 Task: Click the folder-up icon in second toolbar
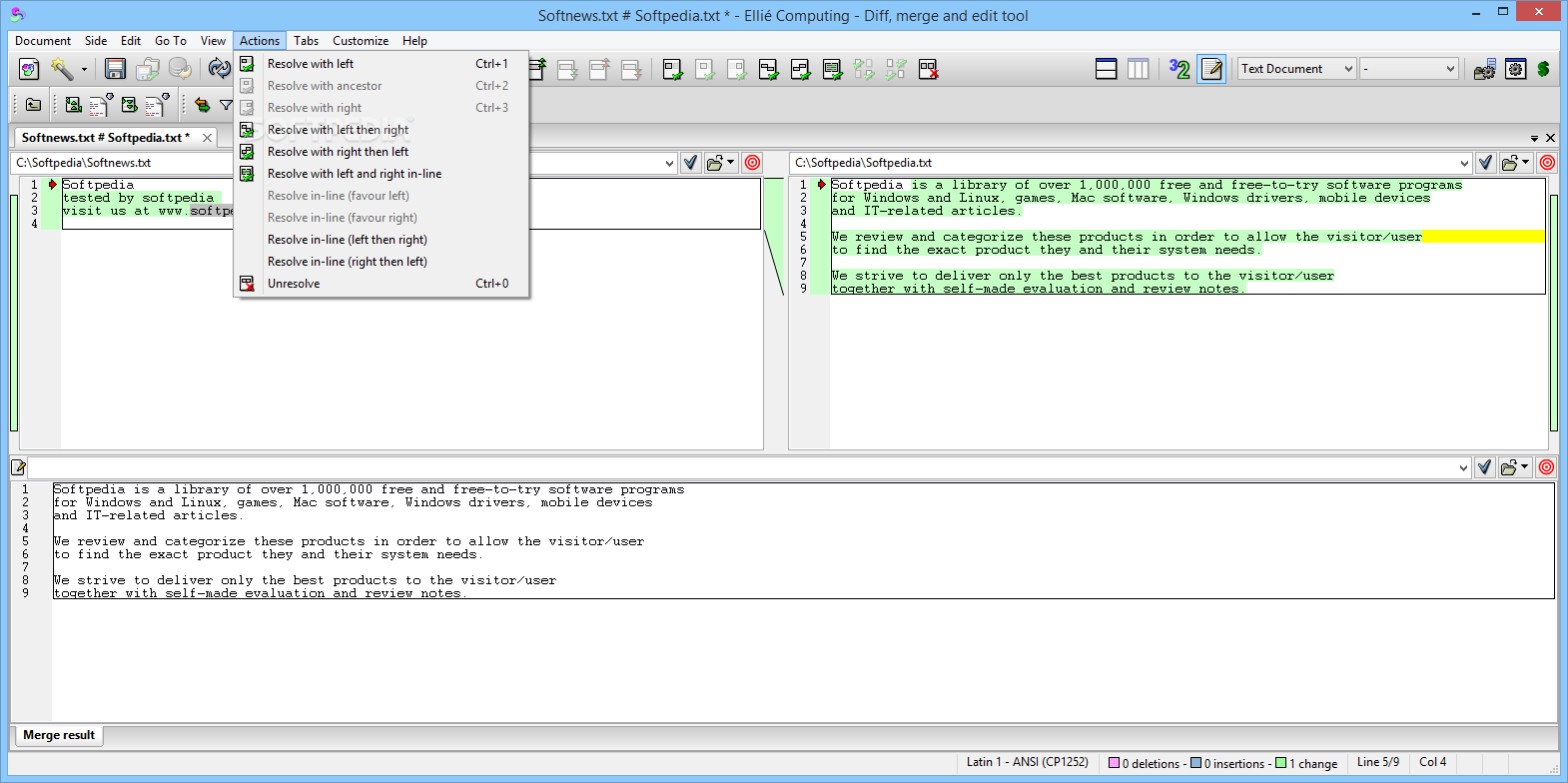[33, 105]
